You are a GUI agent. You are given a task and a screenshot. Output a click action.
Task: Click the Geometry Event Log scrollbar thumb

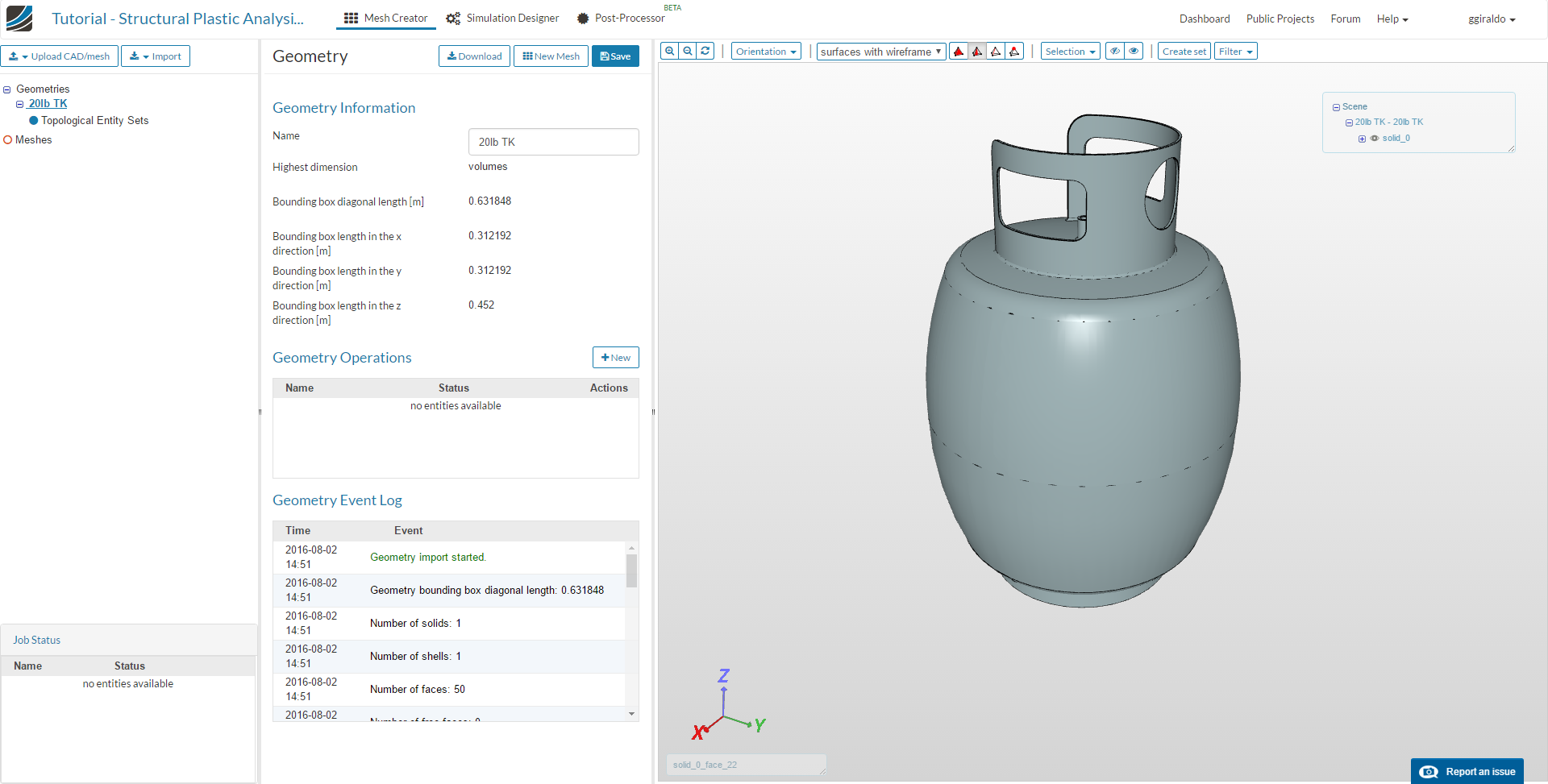click(631, 570)
